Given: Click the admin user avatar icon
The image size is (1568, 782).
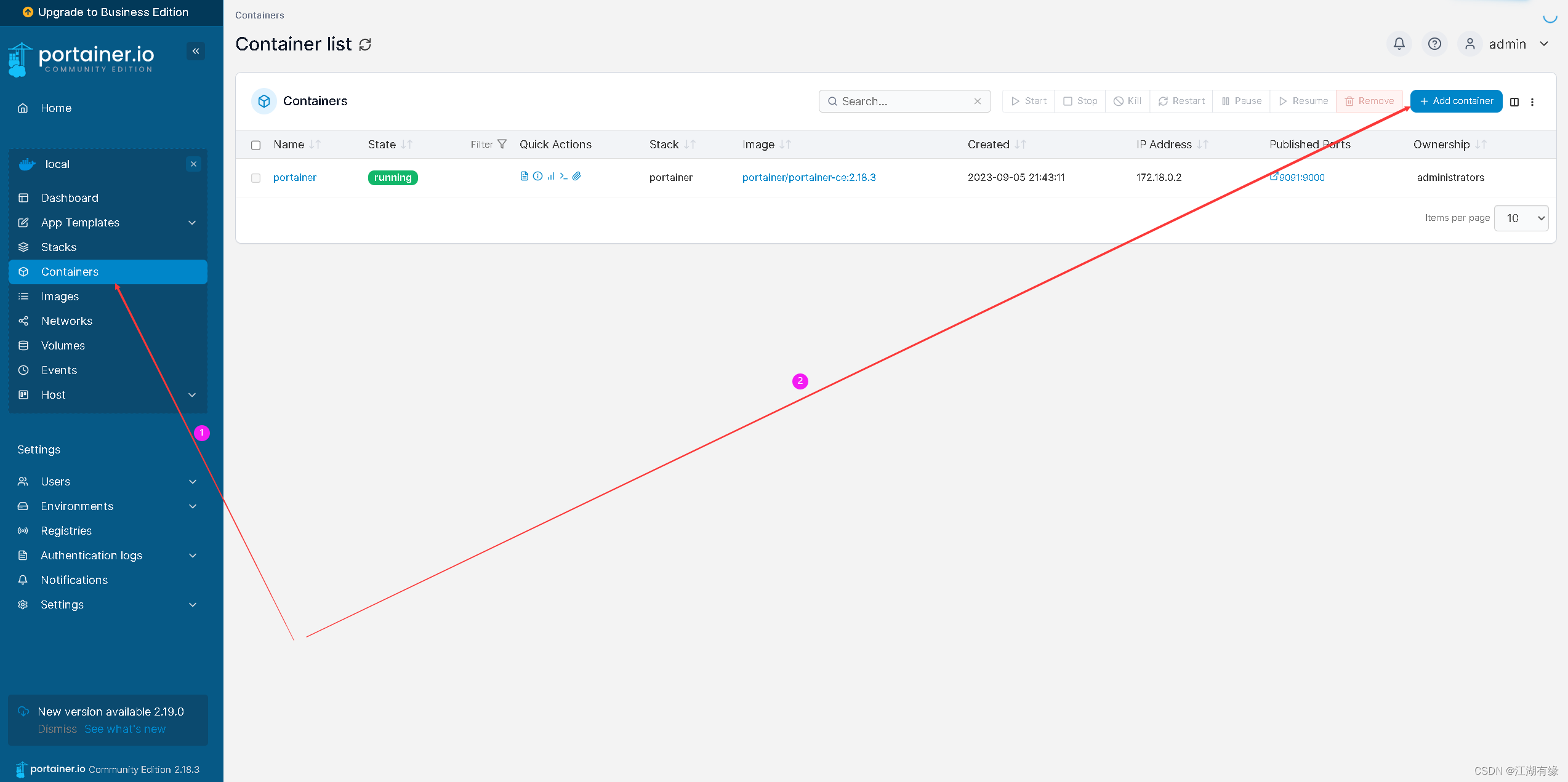Looking at the screenshot, I should click(x=1469, y=44).
